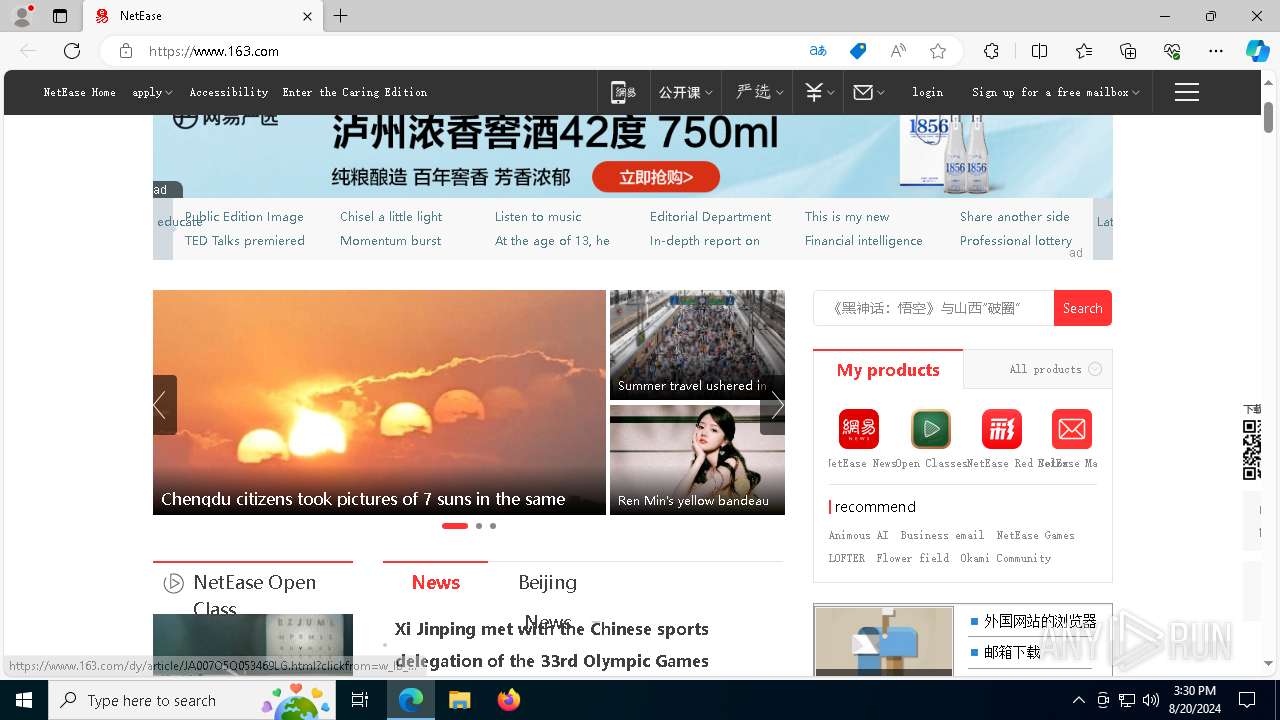This screenshot has width=1280, height=720.
Task: Open Task View on the taskbar
Action: [x=360, y=700]
